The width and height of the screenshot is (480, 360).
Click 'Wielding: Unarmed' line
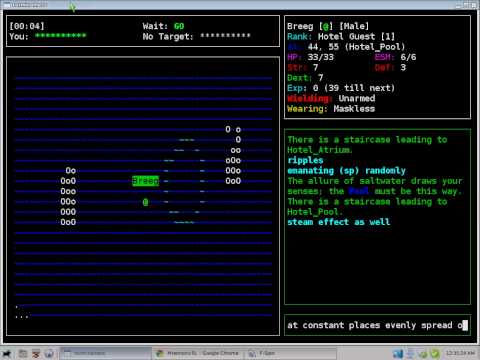click(331, 98)
